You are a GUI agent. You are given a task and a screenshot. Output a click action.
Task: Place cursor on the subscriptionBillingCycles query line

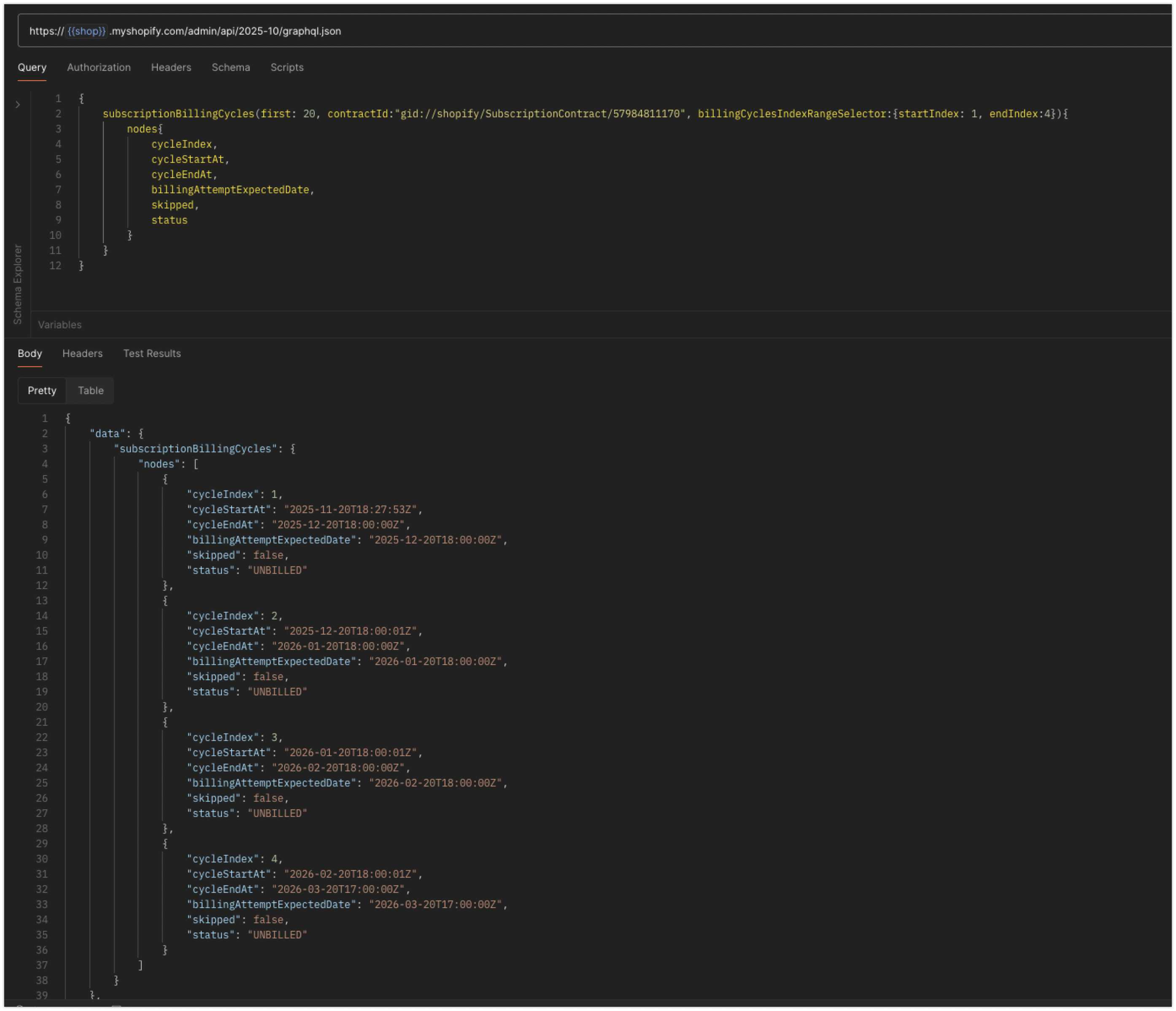pyautogui.click(x=178, y=114)
